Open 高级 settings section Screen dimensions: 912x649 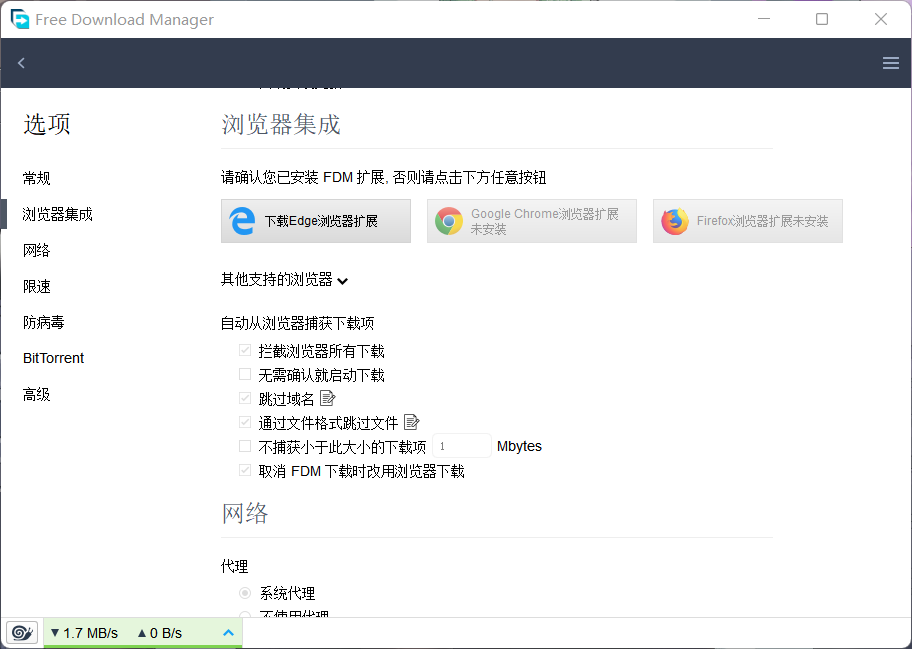coord(37,394)
